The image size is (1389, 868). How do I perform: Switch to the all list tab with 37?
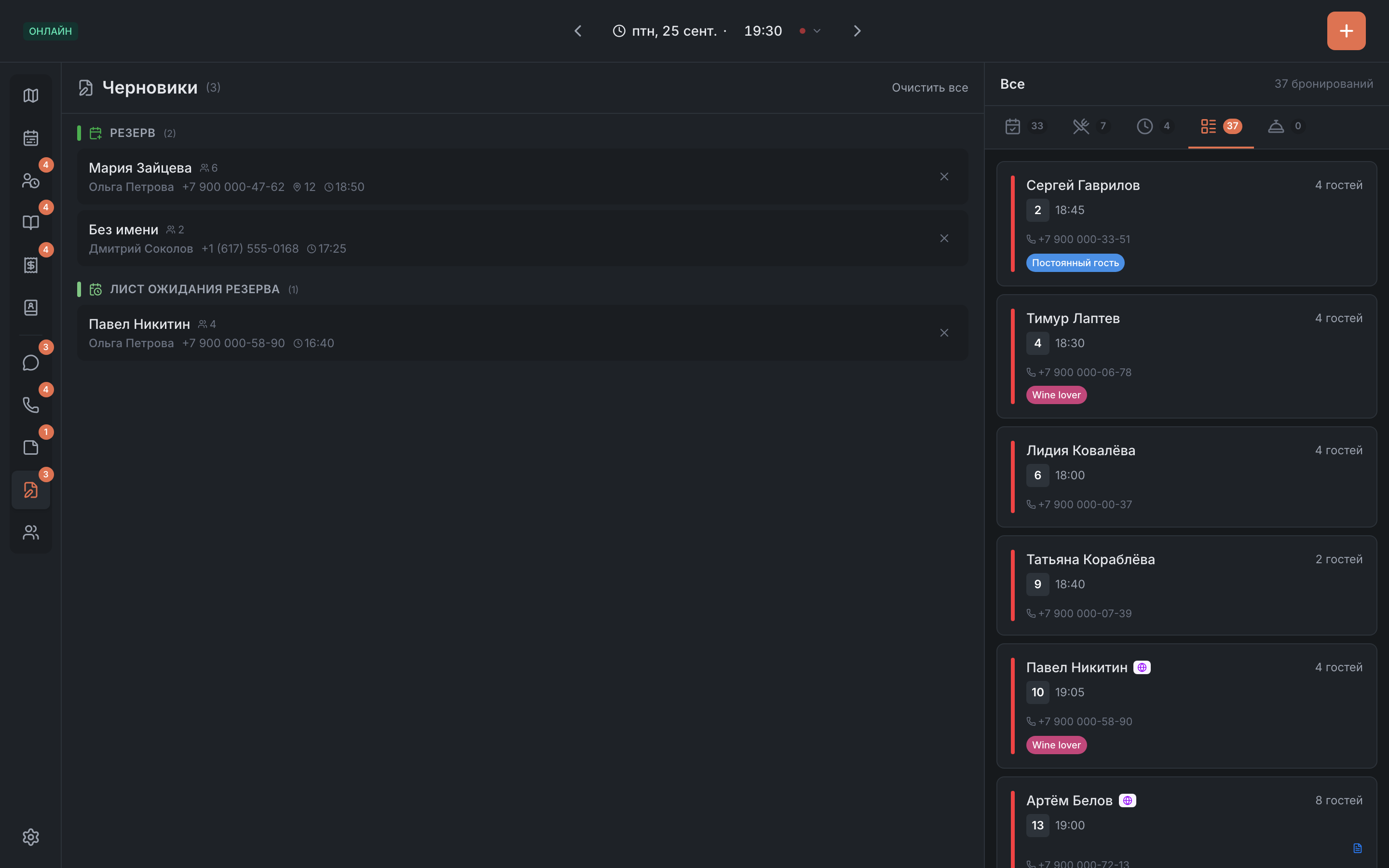pyautogui.click(x=1221, y=126)
